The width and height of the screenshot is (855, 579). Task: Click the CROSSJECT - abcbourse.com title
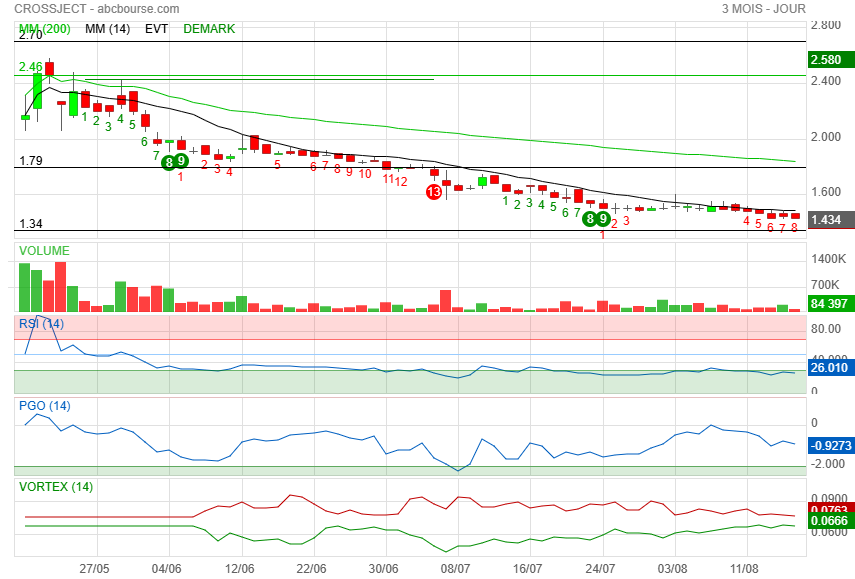(97, 9)
